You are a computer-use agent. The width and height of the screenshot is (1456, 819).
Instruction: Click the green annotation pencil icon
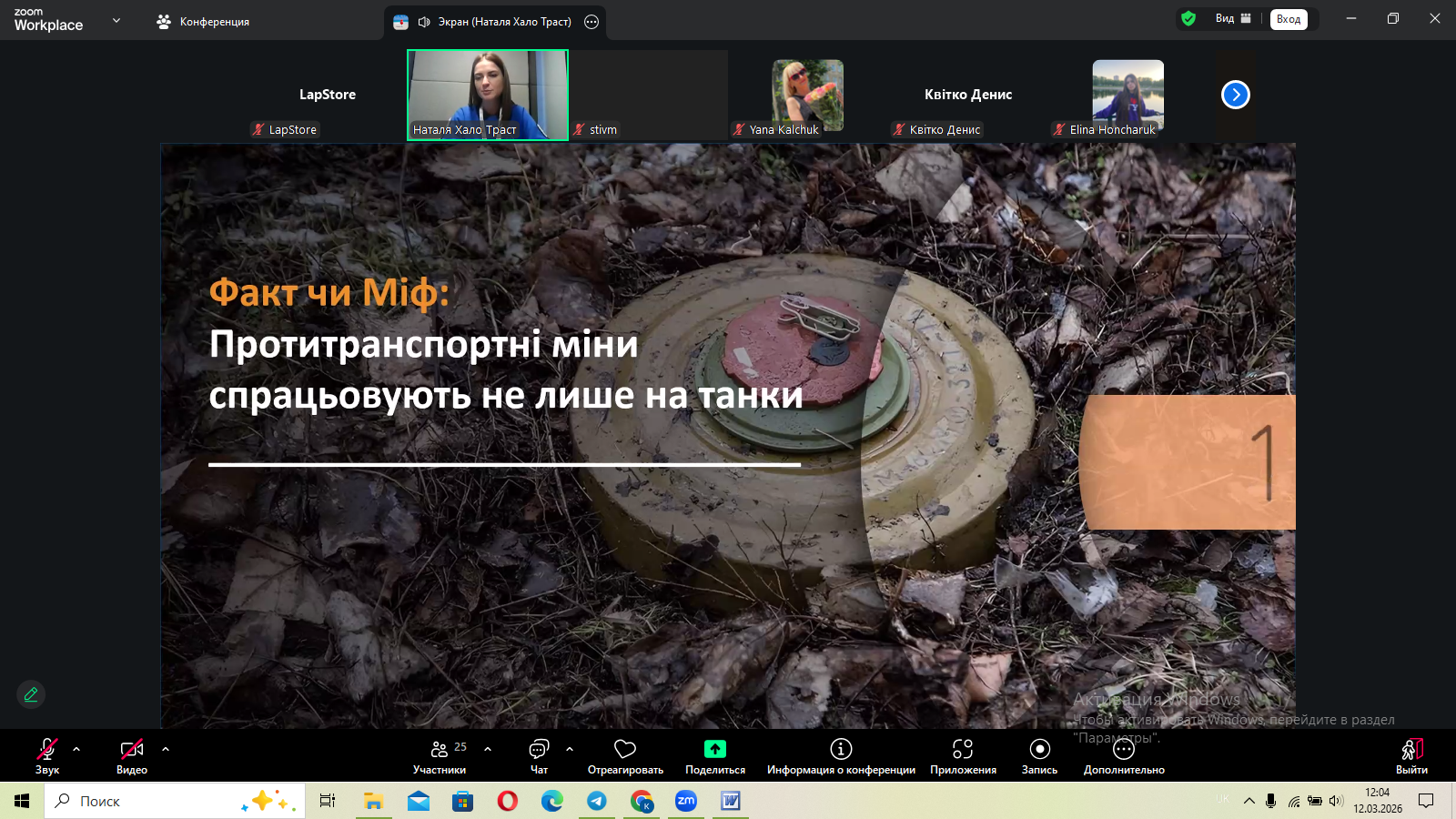tap(31, 694)
